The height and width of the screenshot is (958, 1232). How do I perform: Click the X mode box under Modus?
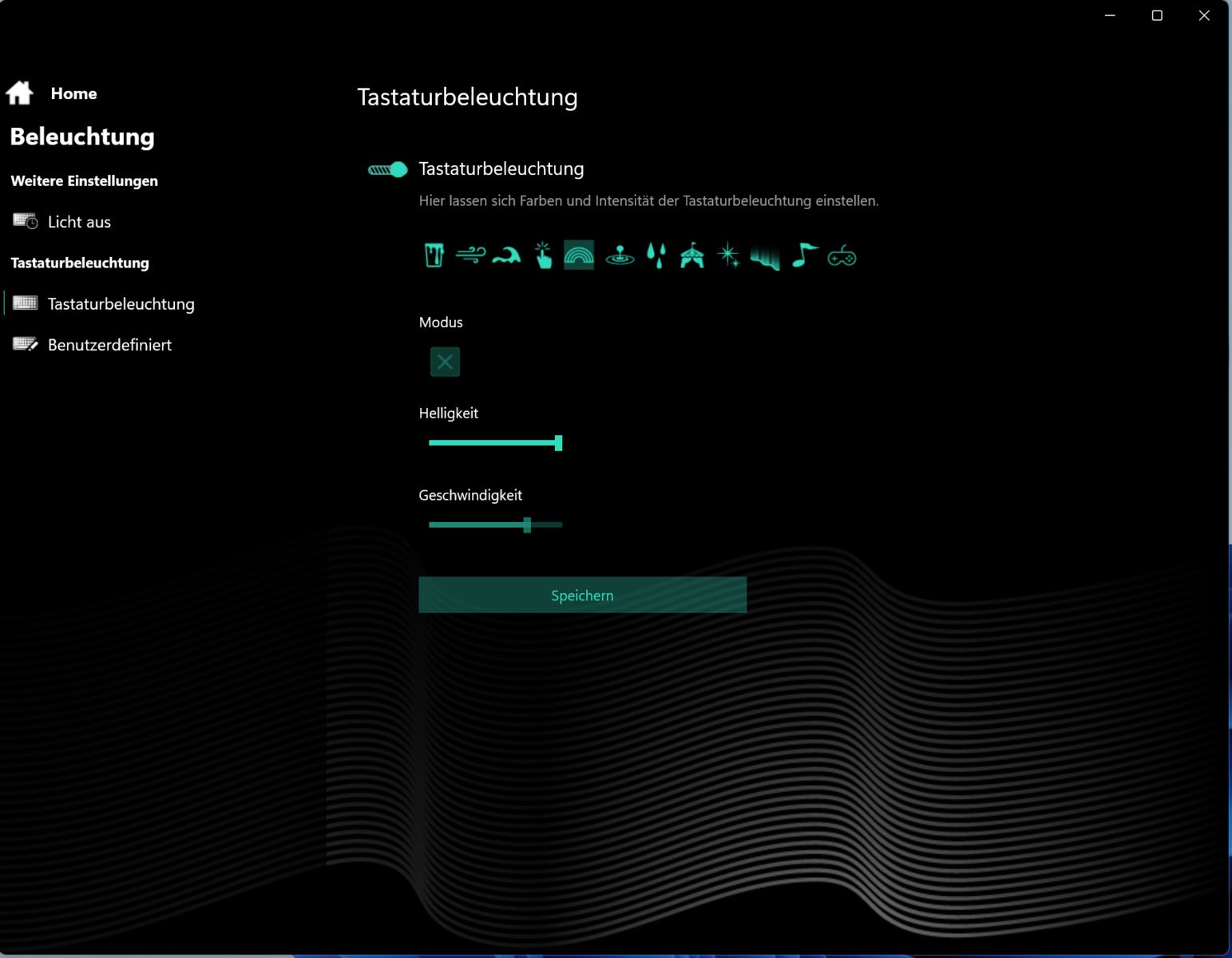click(445, 362)
